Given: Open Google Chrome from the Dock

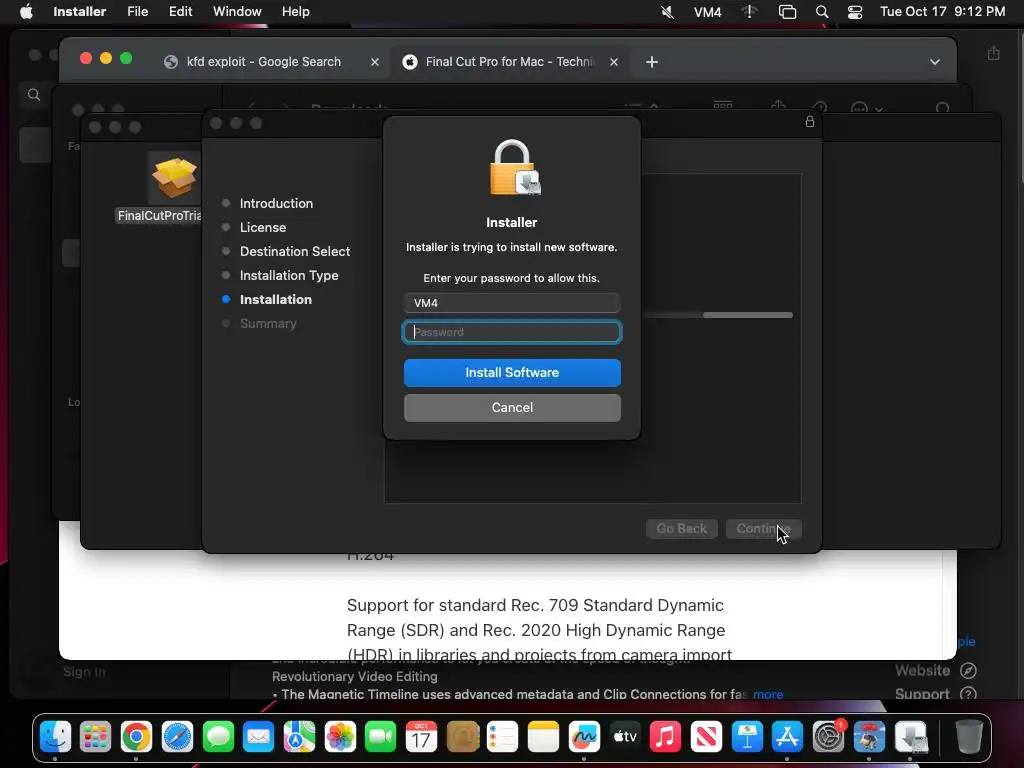Looking at the screenshot, I should pyautogui.click(x=136, y=737).
